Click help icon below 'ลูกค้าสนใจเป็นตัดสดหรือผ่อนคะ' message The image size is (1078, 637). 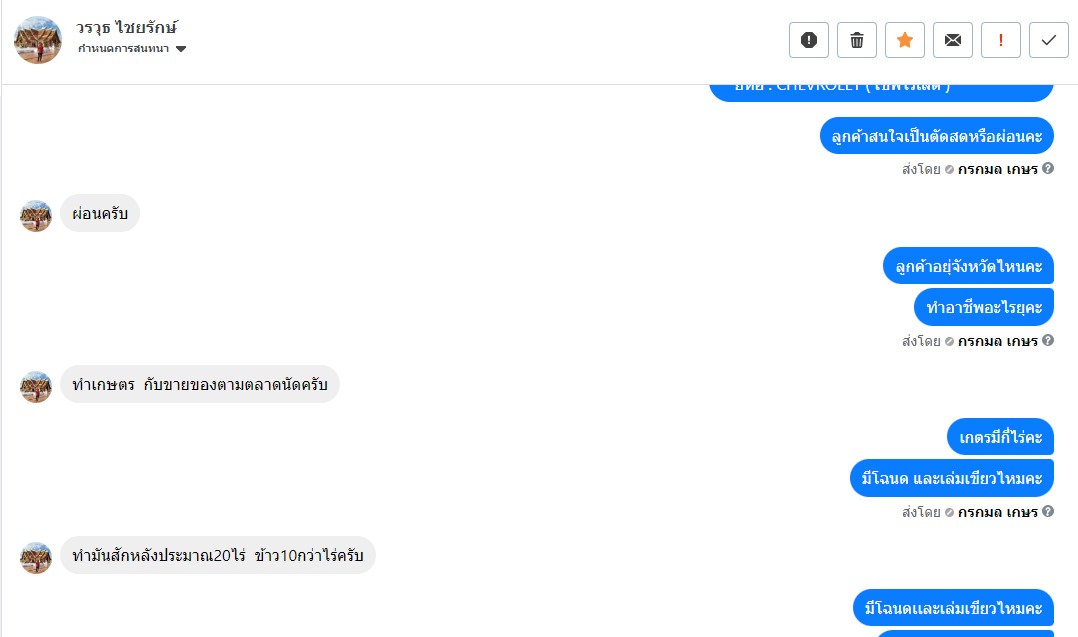(1048, 169)
